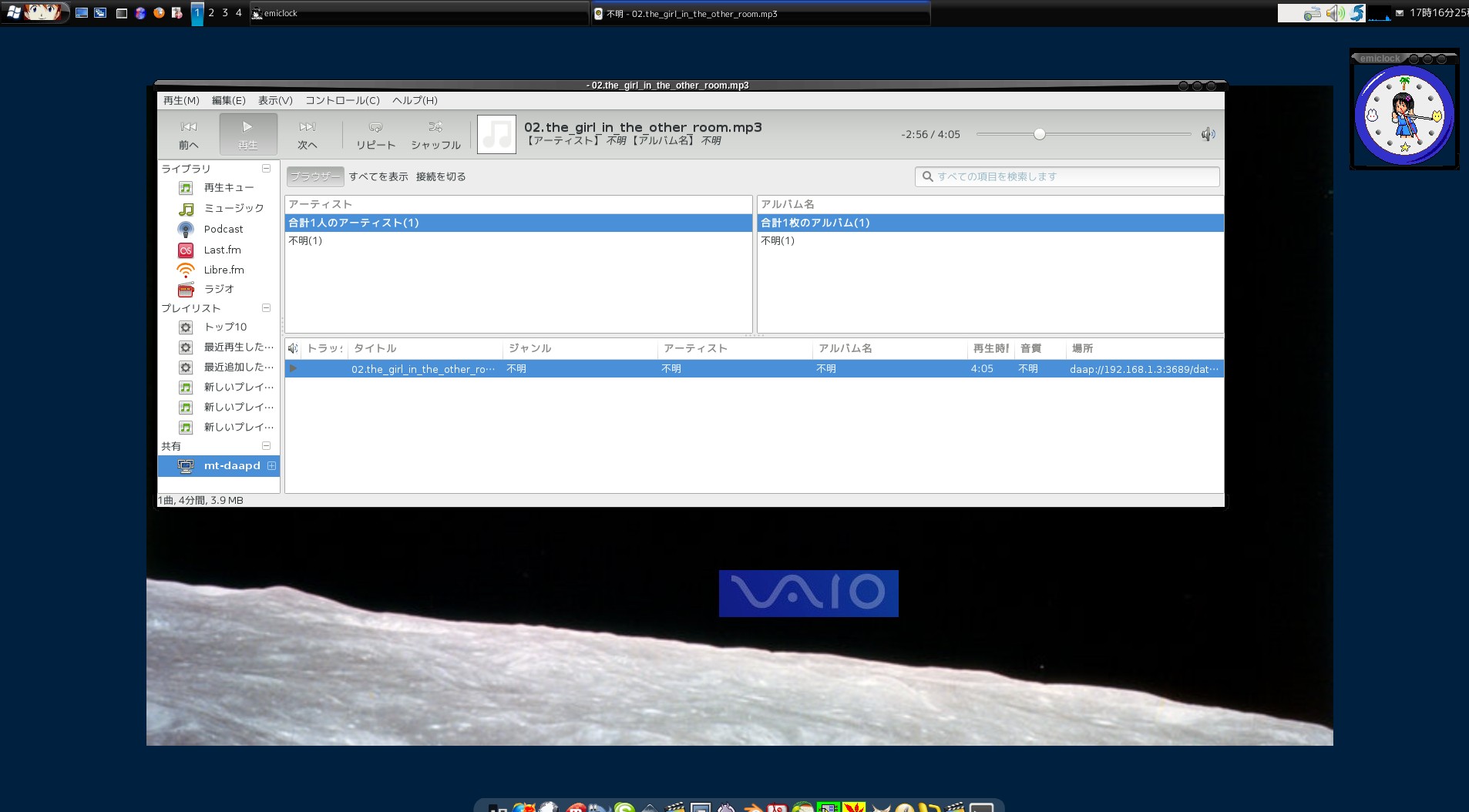Toggle Repeat mode

375,134
